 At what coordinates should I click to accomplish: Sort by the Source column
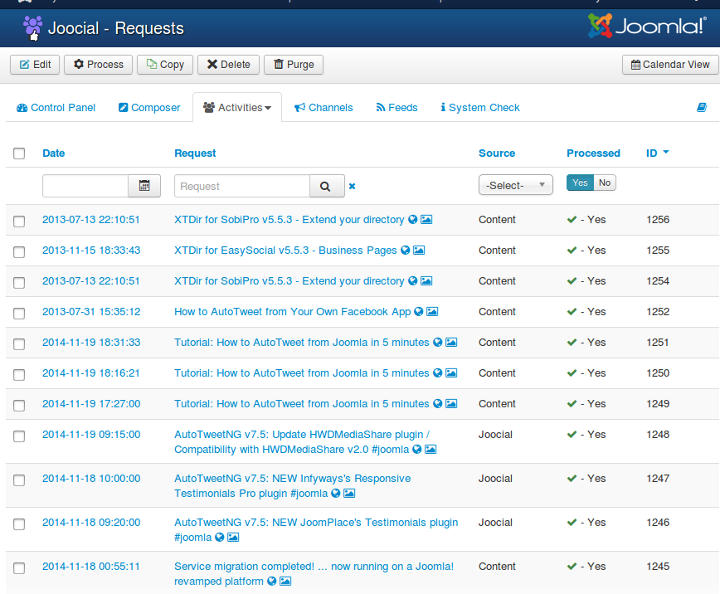497,153
